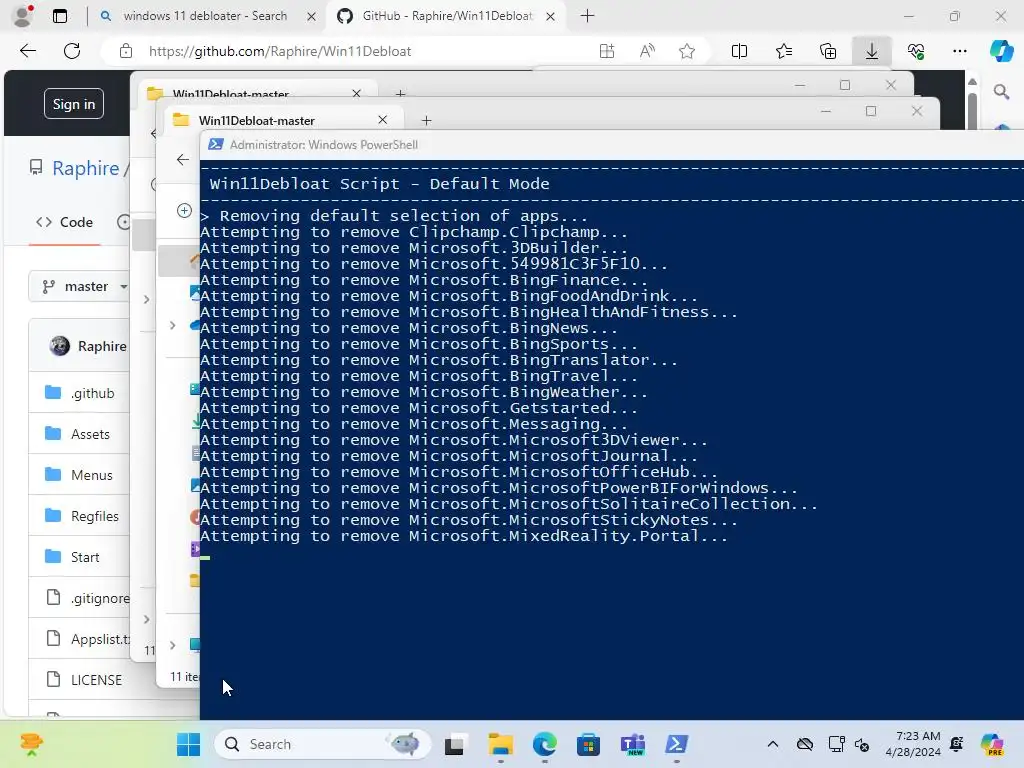The width and height of the screenshot is (1024, 768).
Task: Go back in front Explorer window
Action: tap(182, 159)
